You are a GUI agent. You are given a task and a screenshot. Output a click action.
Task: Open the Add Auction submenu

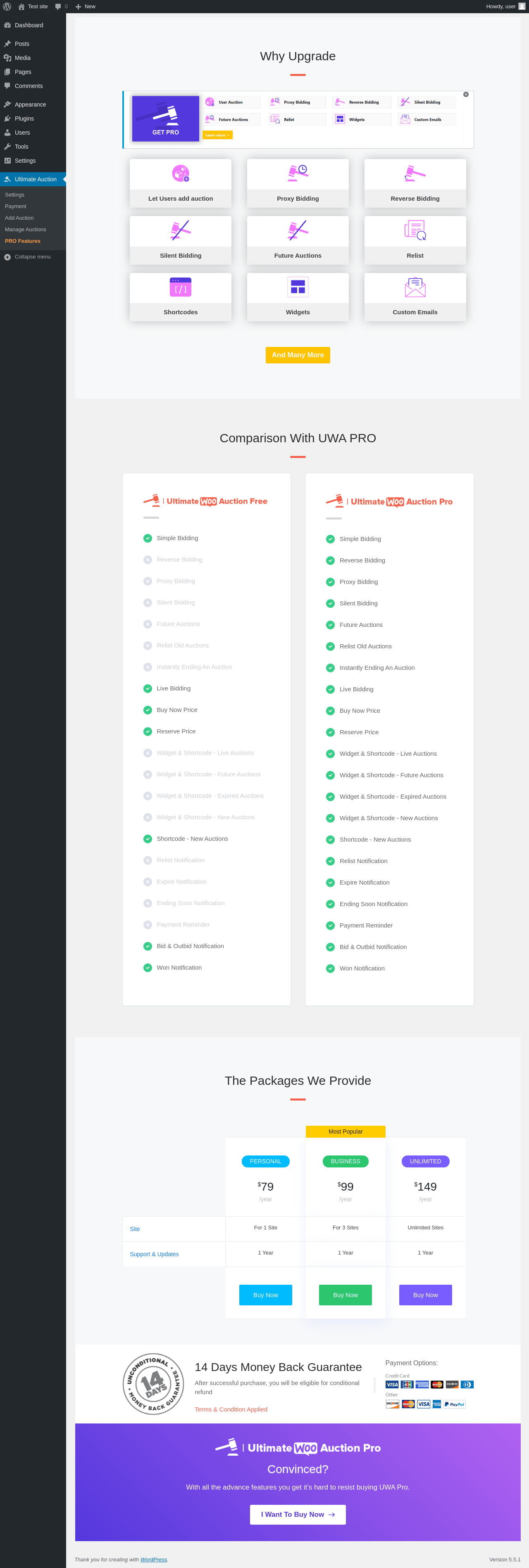(19, 218)
